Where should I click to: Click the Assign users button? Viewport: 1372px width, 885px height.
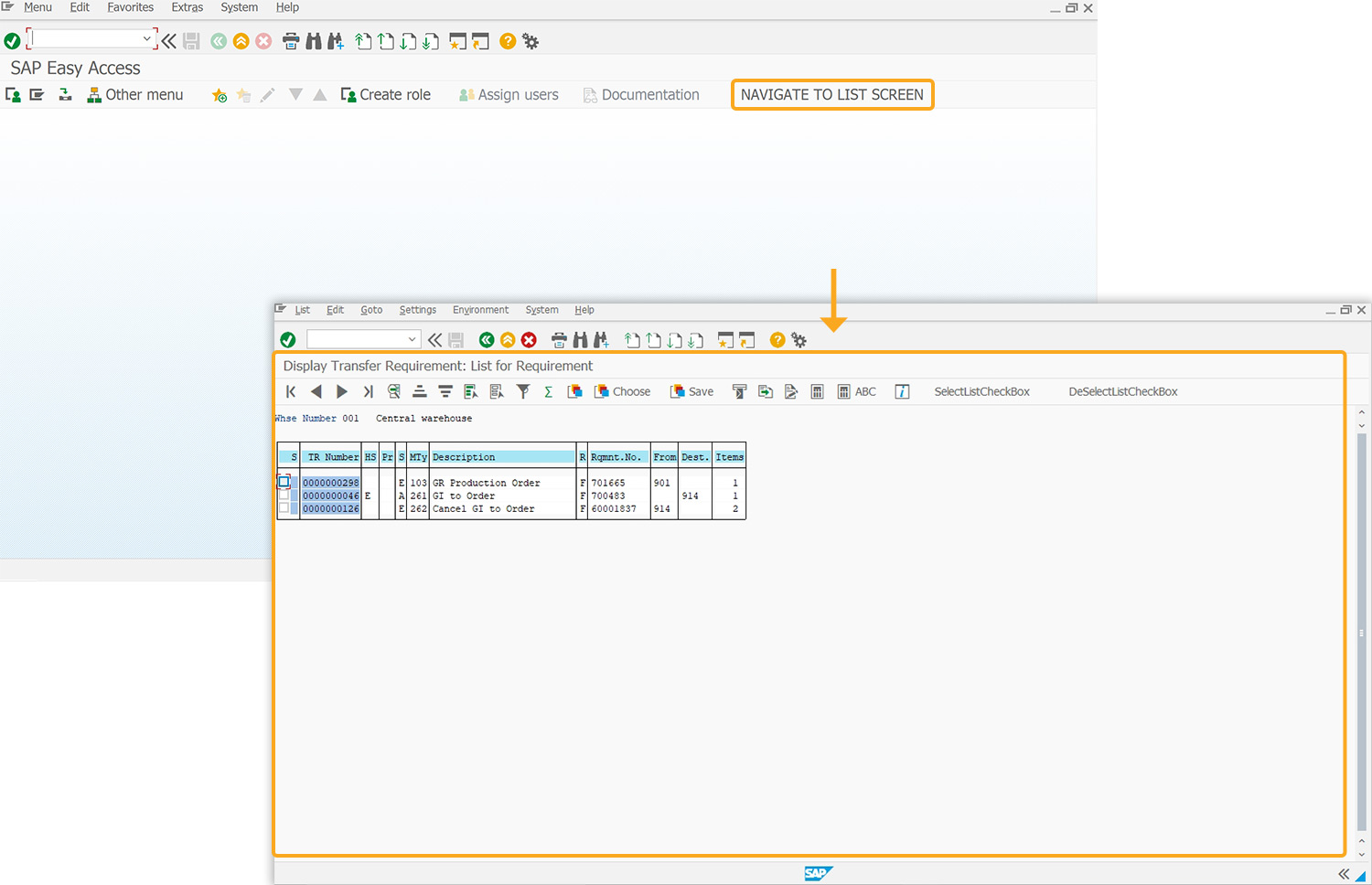pos(509,95)
